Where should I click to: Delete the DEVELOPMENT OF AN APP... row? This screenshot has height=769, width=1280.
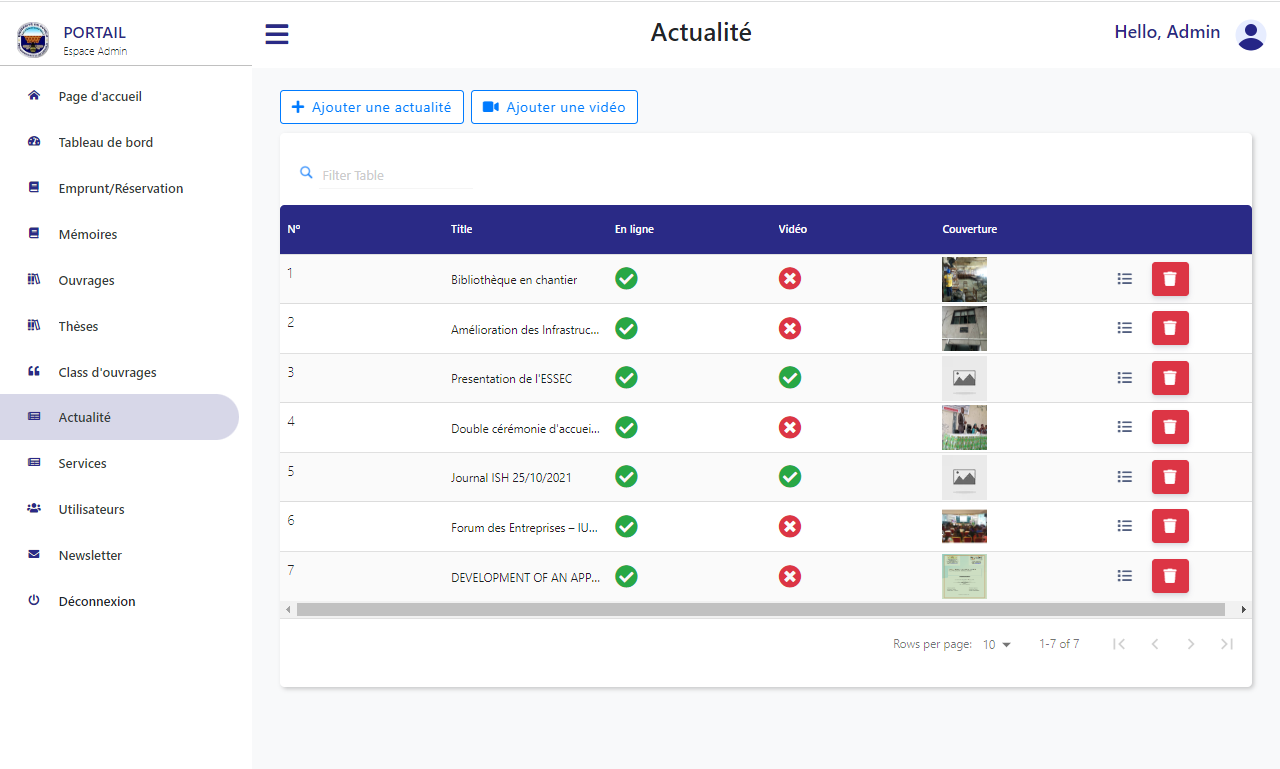point(1170,576)
